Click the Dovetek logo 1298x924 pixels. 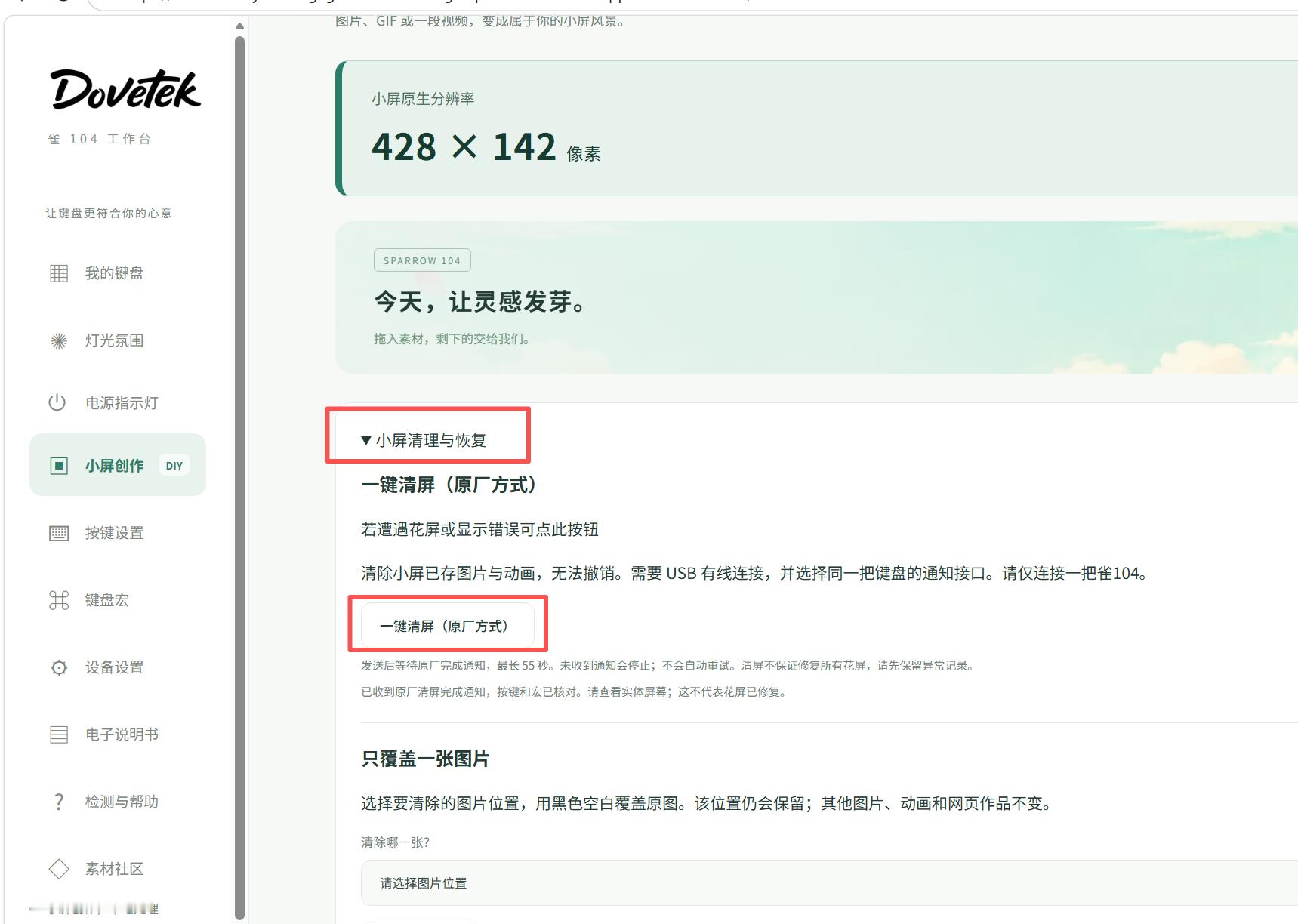click(x=125, y=90)
